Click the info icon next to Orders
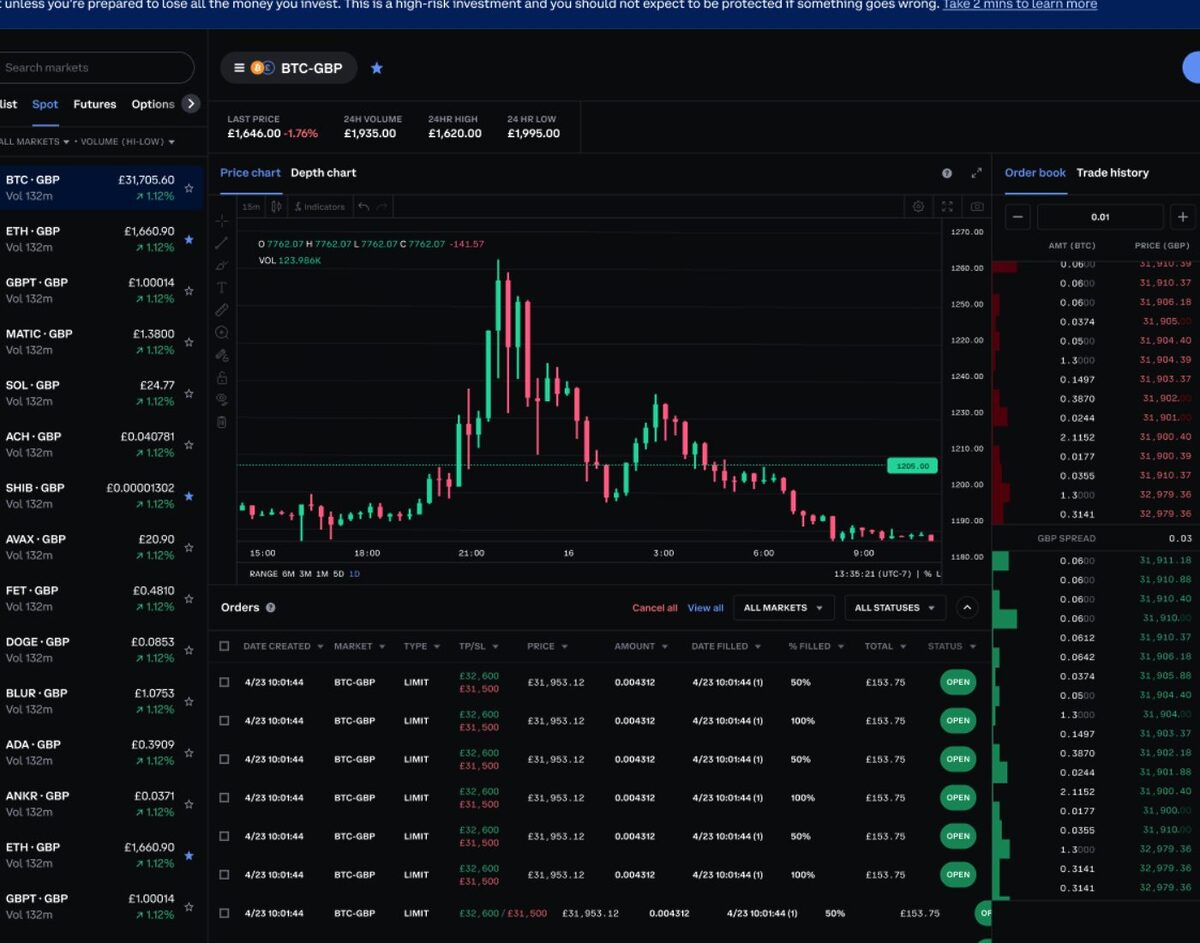1200x943 pixels. 270,608
